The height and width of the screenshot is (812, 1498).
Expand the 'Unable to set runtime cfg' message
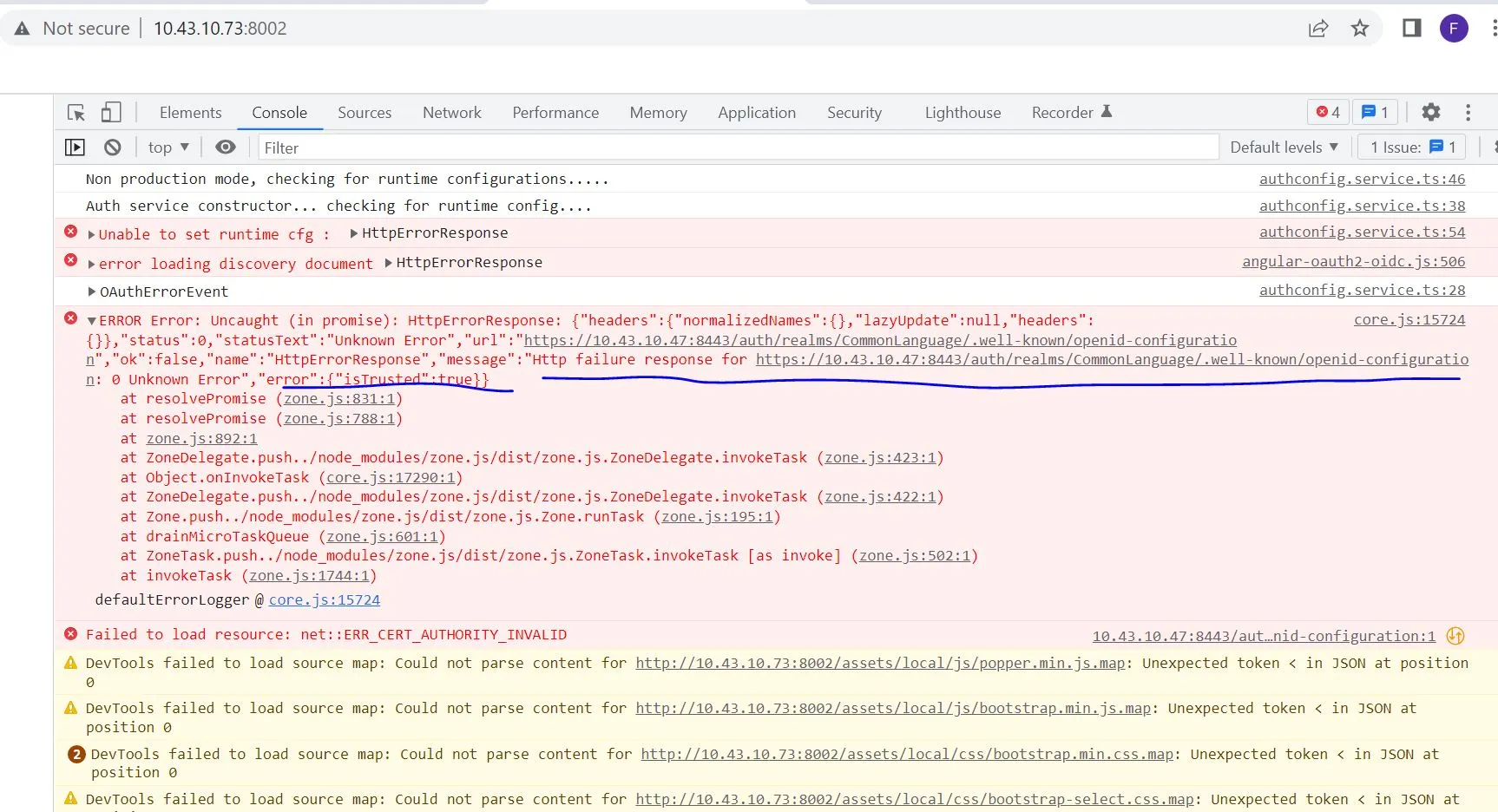click(91, 234)
